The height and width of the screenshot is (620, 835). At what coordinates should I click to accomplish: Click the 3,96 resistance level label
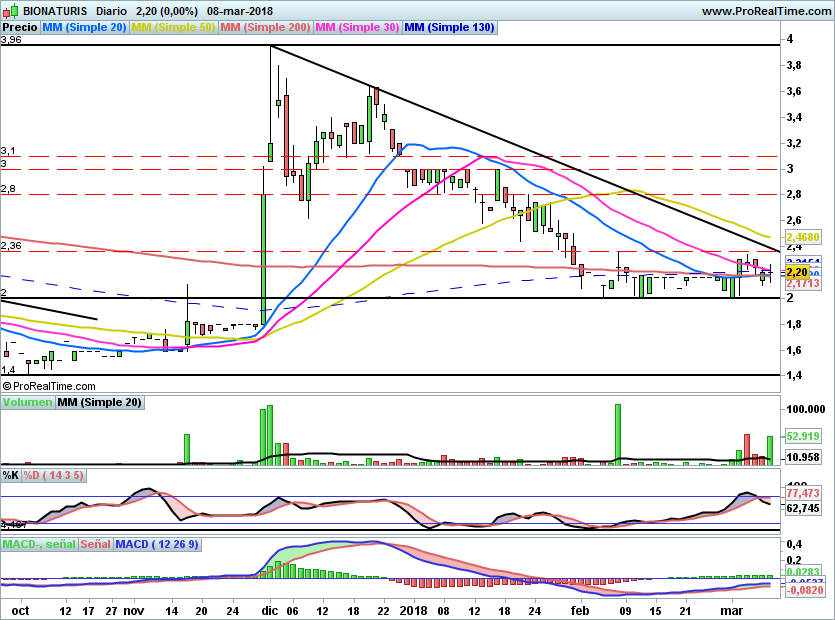tap(11, 40)
